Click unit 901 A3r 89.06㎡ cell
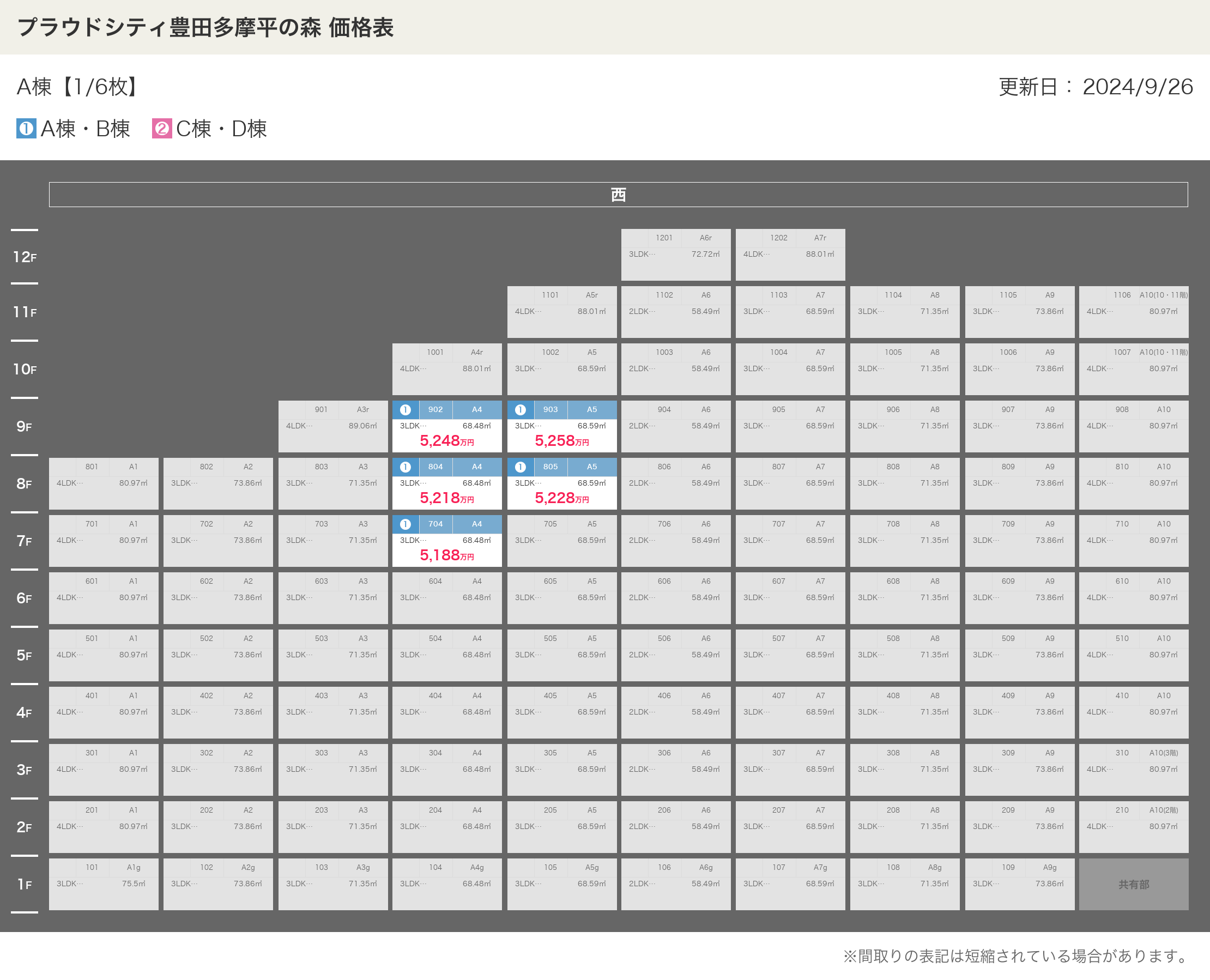The image size is (1210, 980). click(333, 426)
